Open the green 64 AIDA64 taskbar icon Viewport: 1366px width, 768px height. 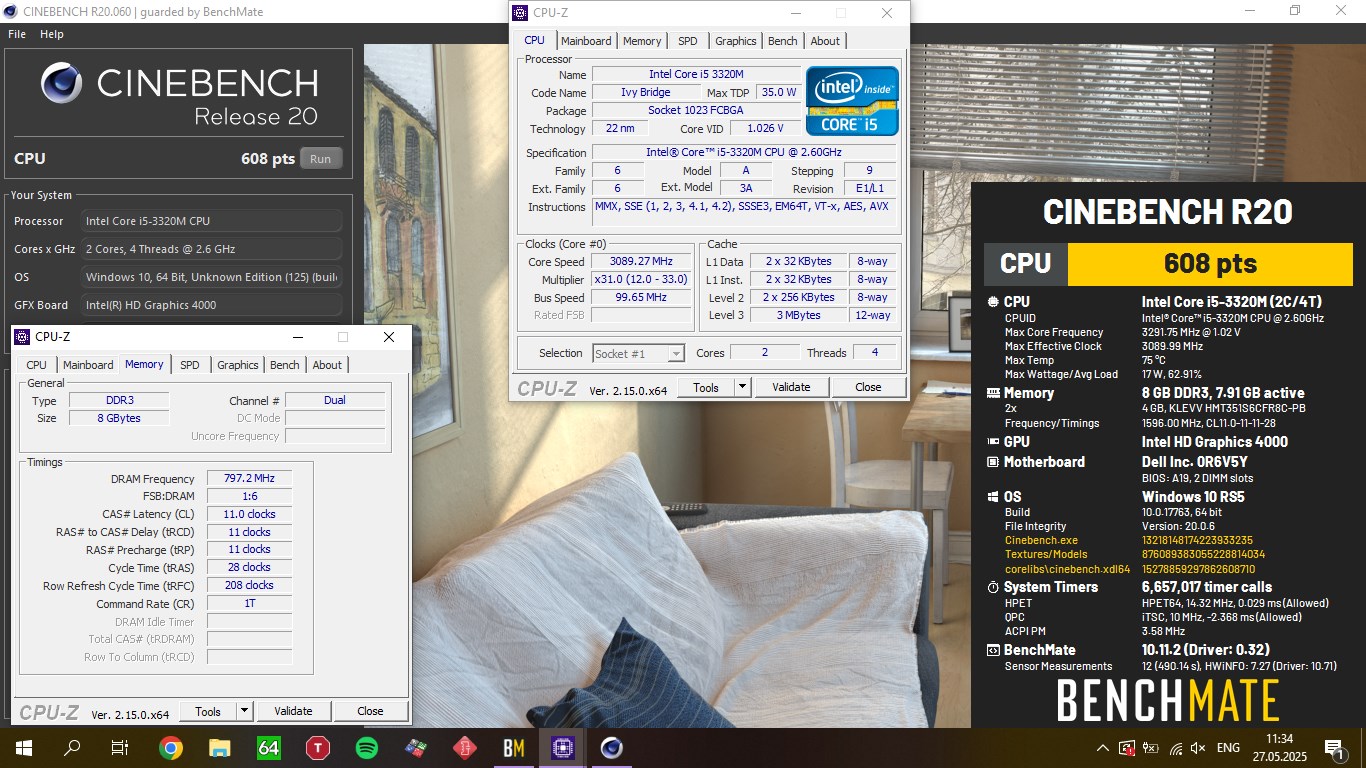coord(269,747)
